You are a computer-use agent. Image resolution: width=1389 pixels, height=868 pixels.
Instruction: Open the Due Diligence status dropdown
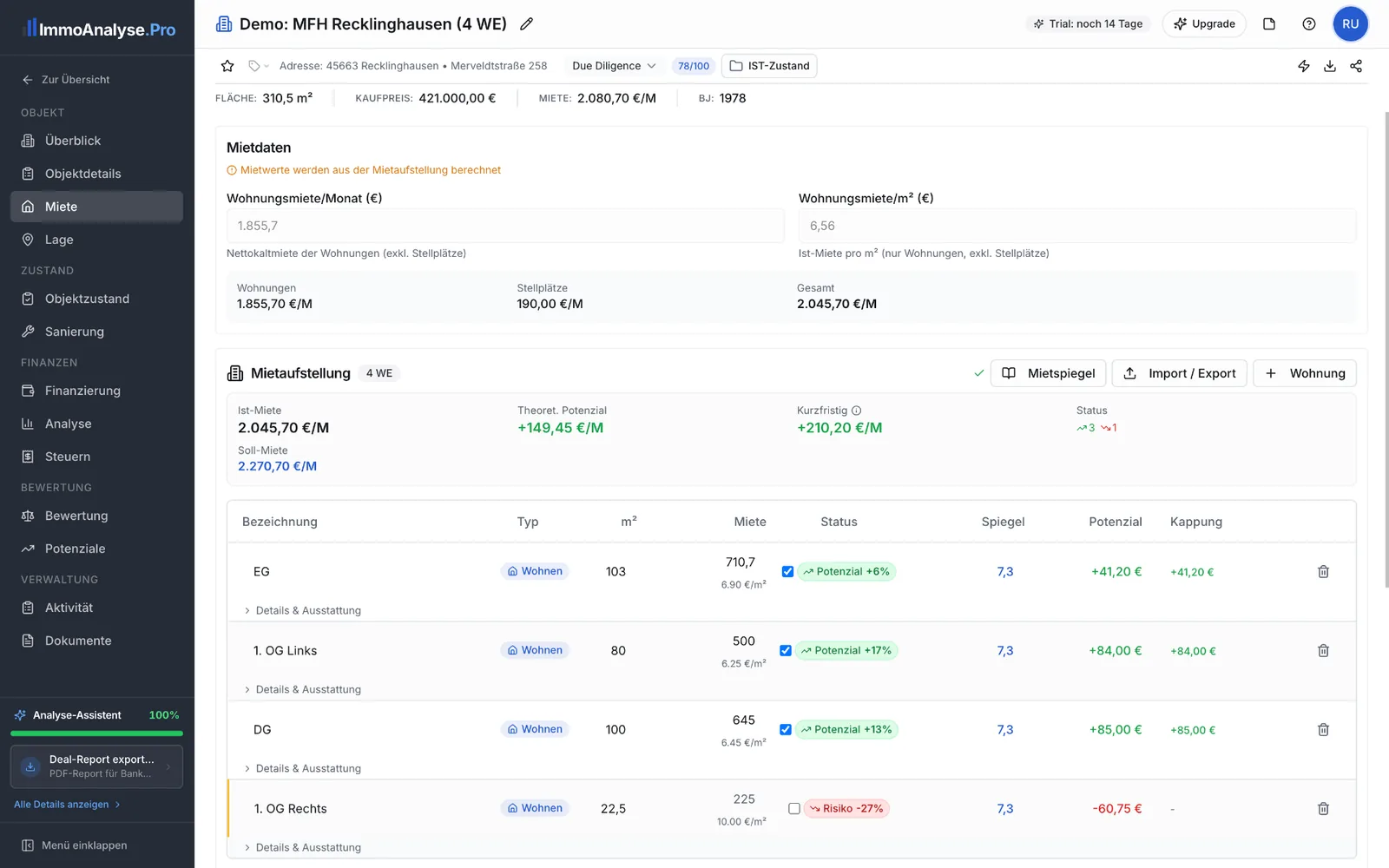(614, 66)
